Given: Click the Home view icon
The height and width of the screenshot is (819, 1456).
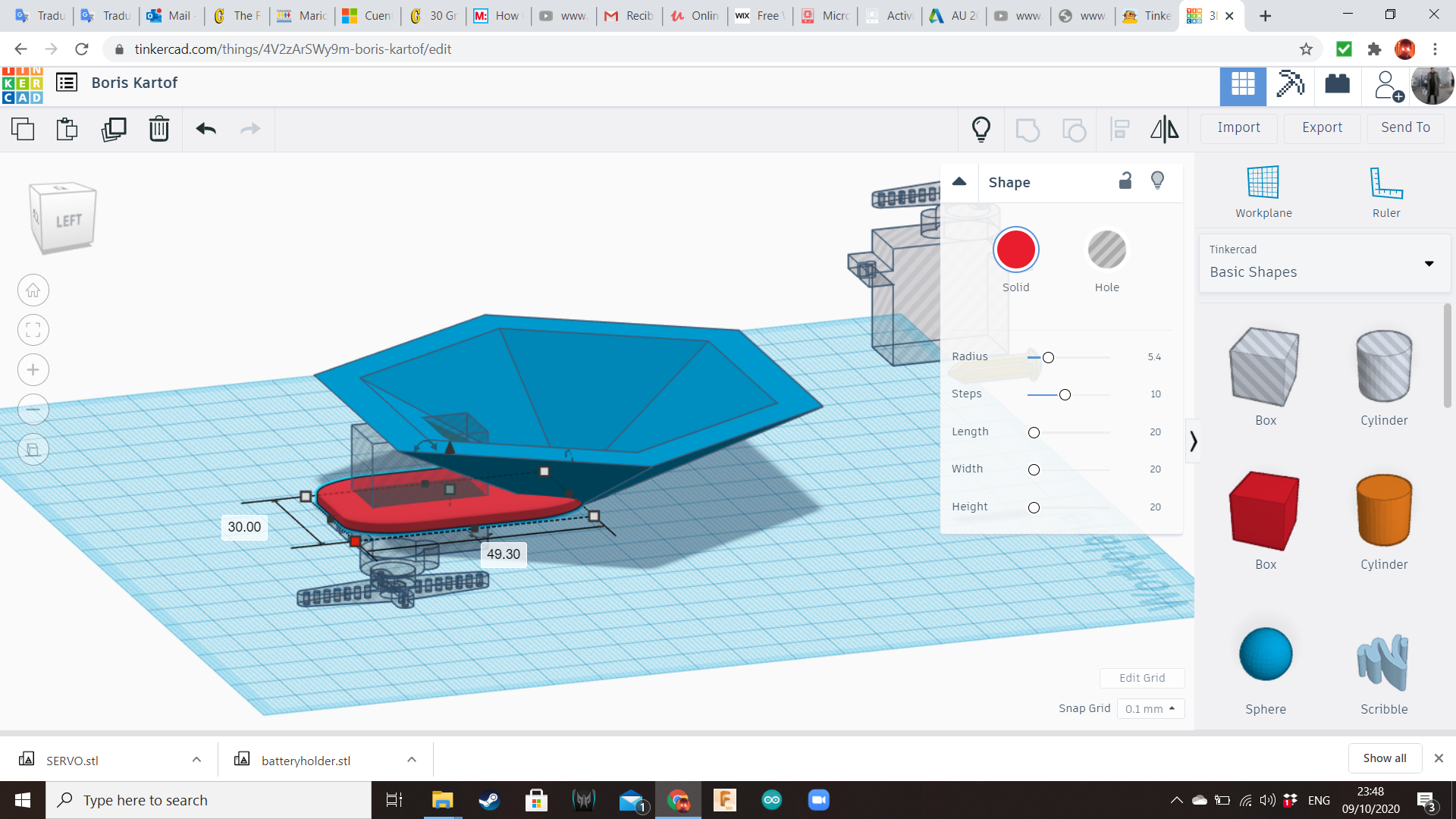Looking at the screenshot, I should tap(33, 290).
